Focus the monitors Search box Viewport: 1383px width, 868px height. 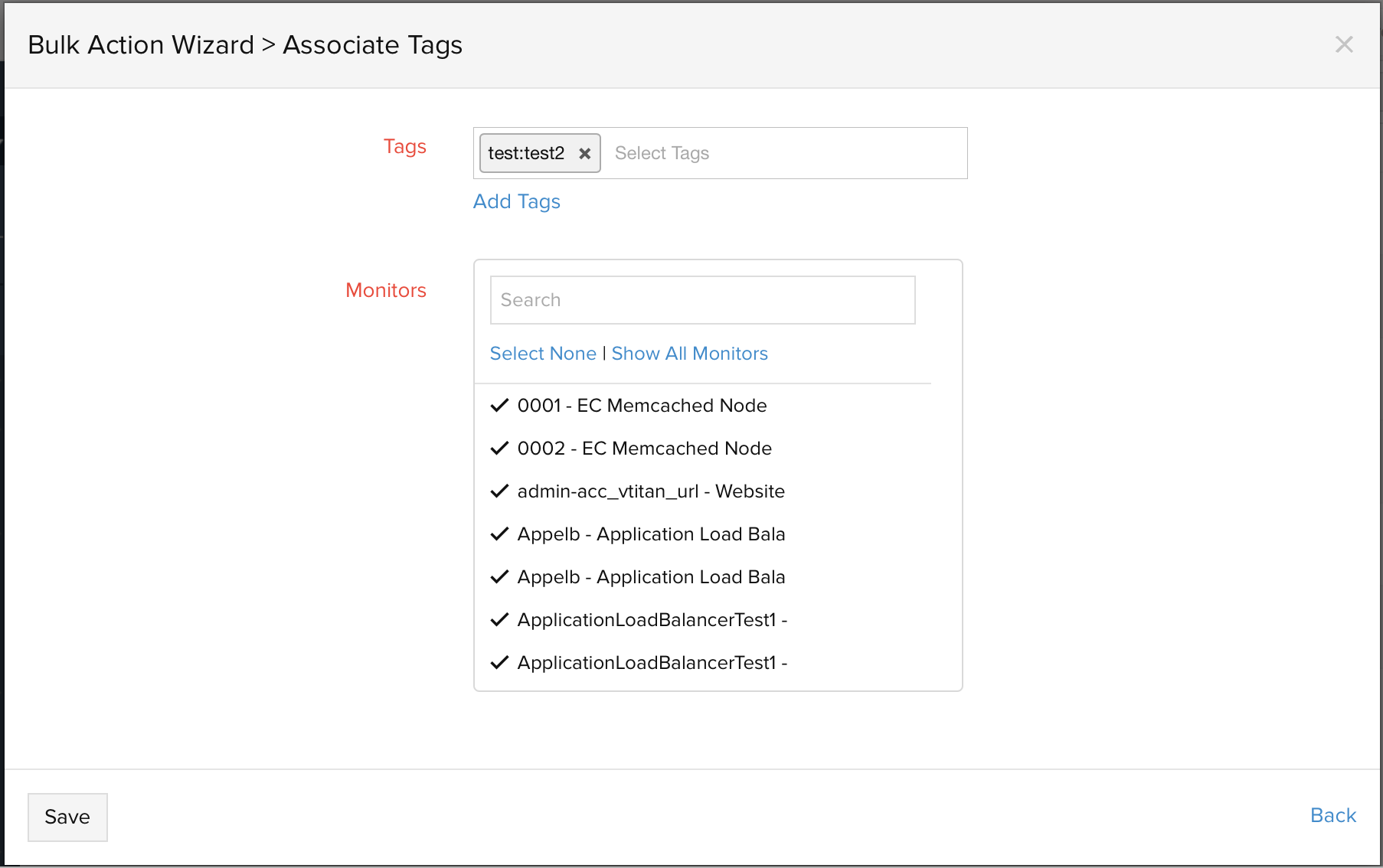click(701, 300)
